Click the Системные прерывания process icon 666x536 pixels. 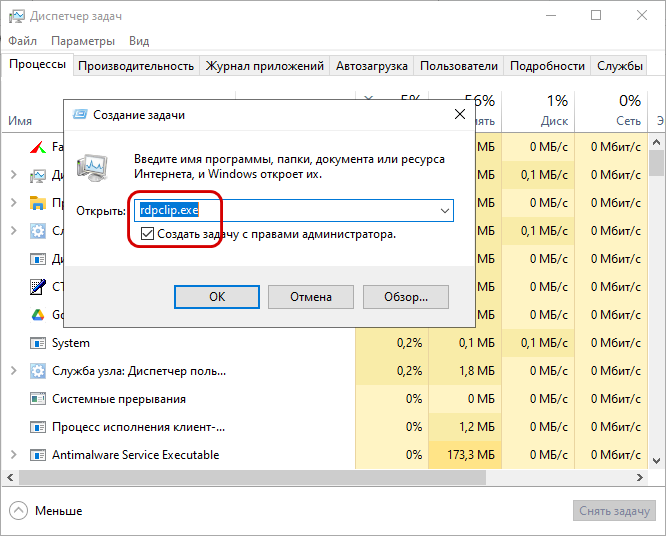coord(37,399)
